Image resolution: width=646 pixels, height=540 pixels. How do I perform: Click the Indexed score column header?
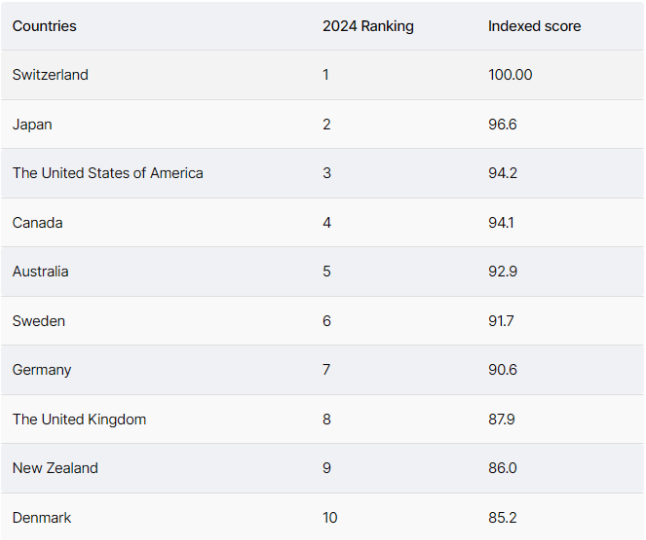[534, 26]
